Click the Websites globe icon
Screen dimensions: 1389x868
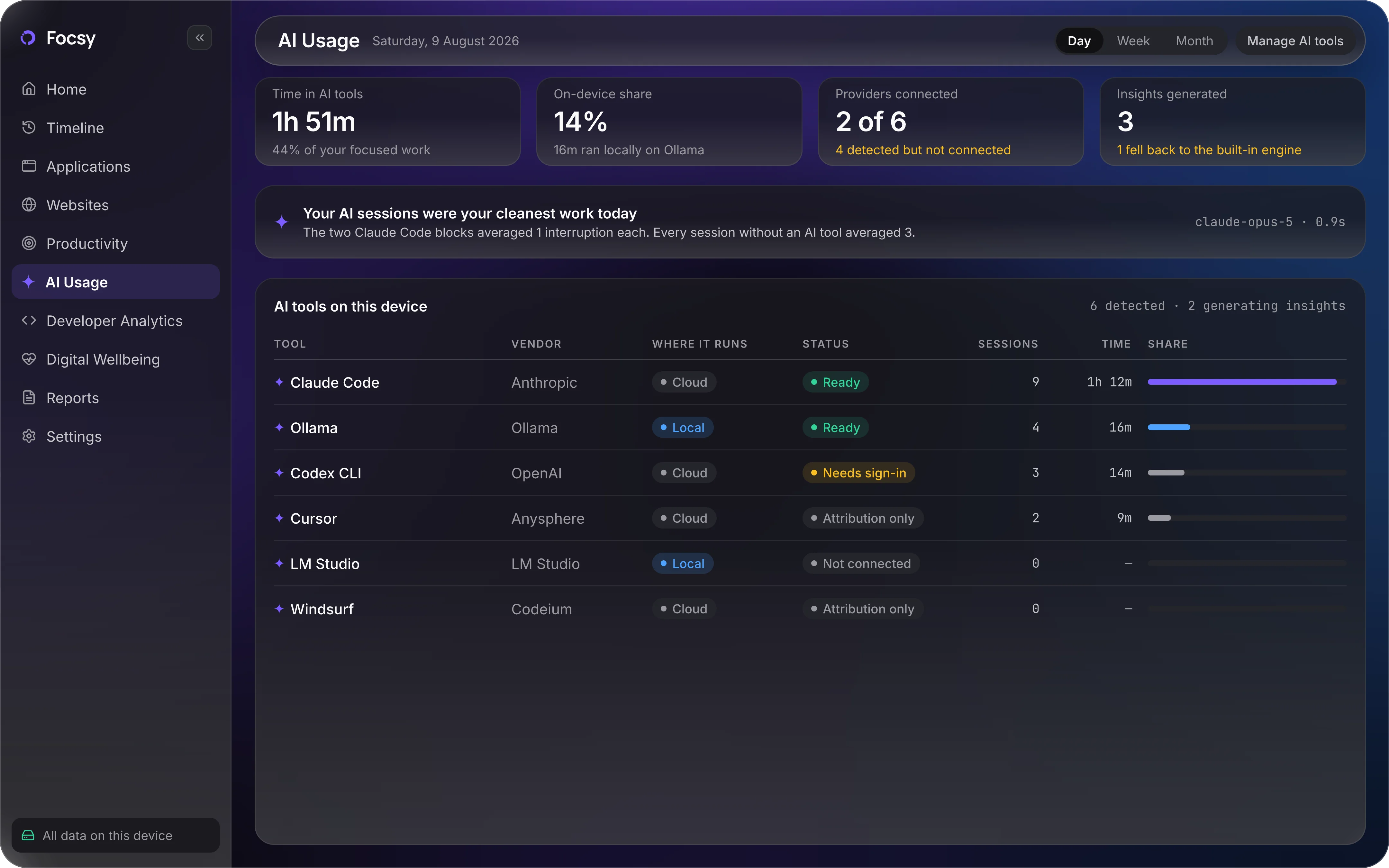click(29, 204)
